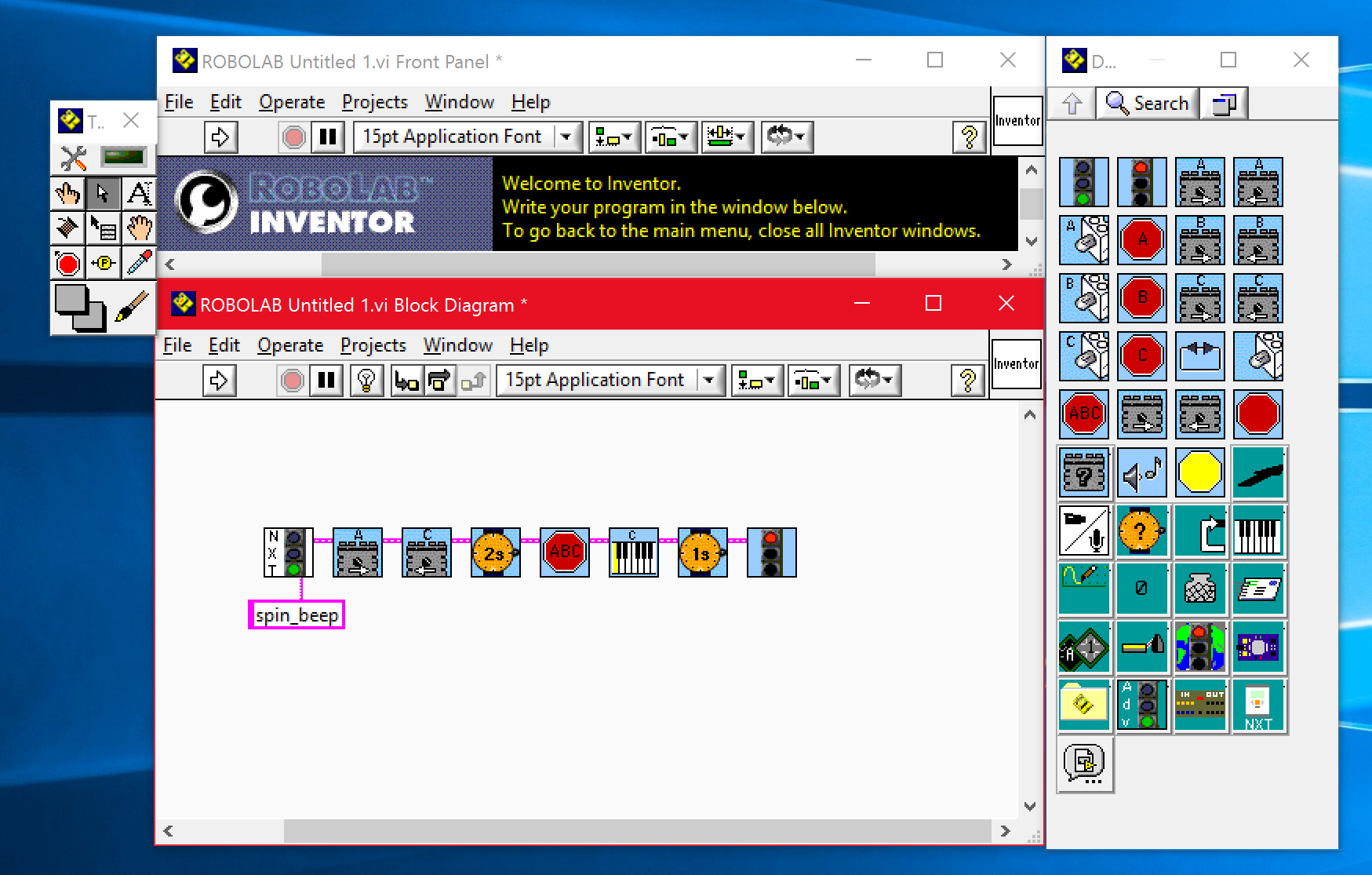Image resolution: width=1372 pixels, height=875 pixels.
Task: Expand Reorder menu in Front Panel
Action: (x=787, y=137)
